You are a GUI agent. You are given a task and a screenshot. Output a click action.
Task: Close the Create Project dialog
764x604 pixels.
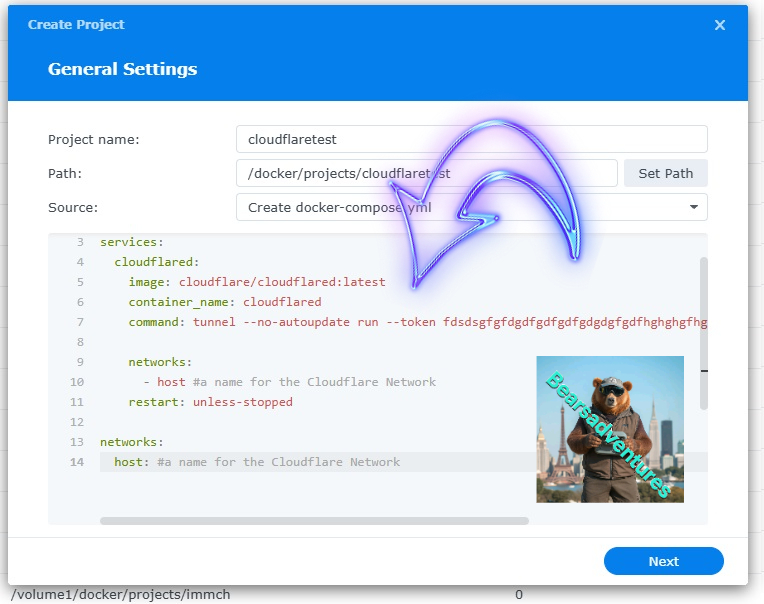click(720, 25)
